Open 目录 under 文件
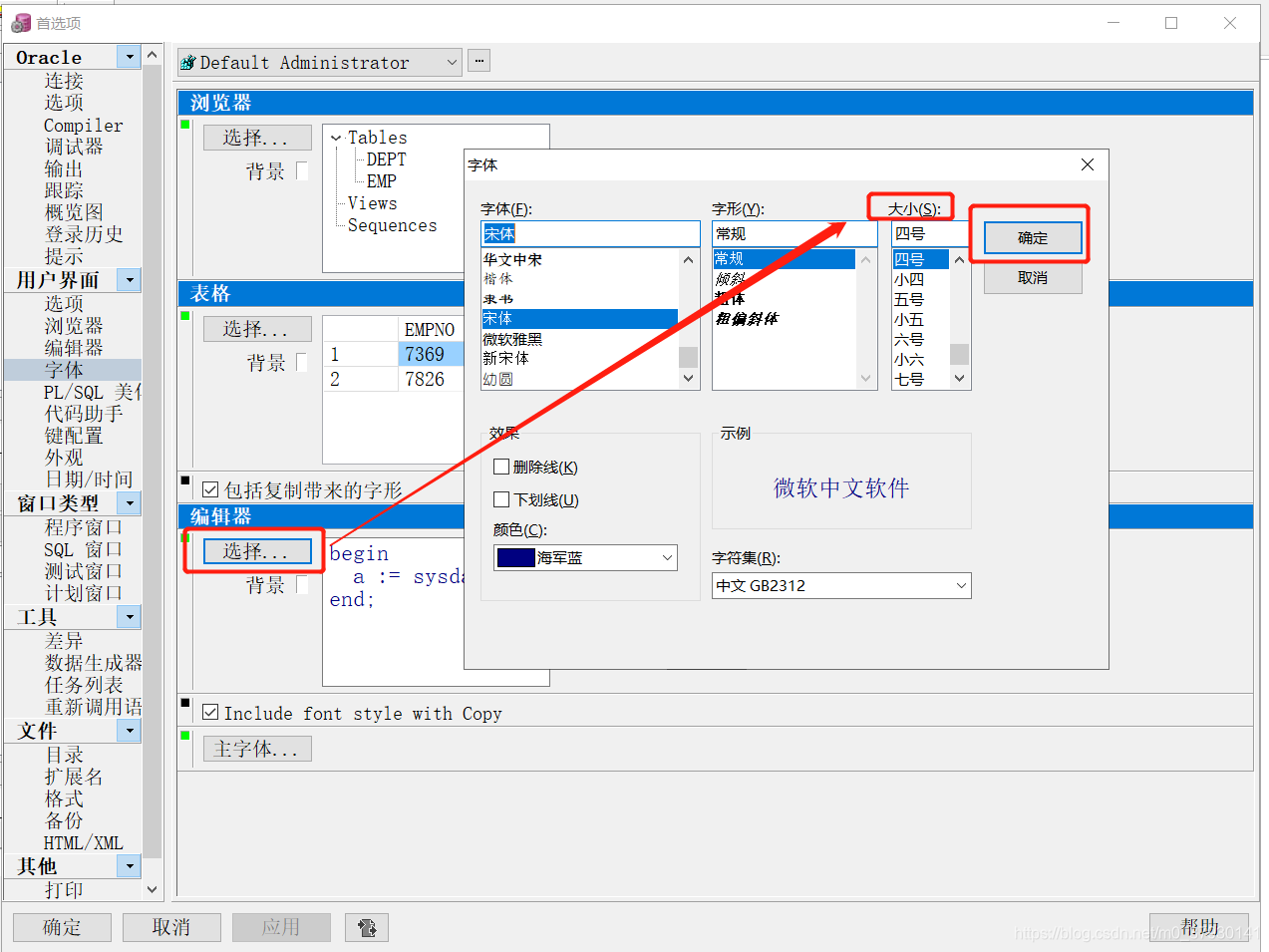 pos(64,755)
